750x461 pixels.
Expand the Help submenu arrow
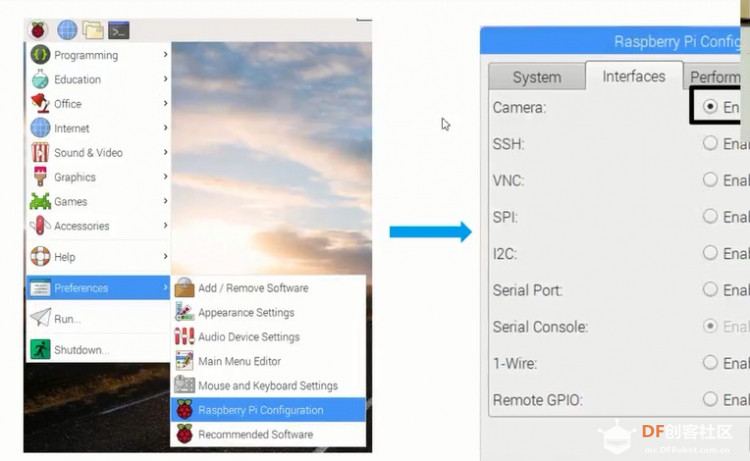click(x=165, y=256)
